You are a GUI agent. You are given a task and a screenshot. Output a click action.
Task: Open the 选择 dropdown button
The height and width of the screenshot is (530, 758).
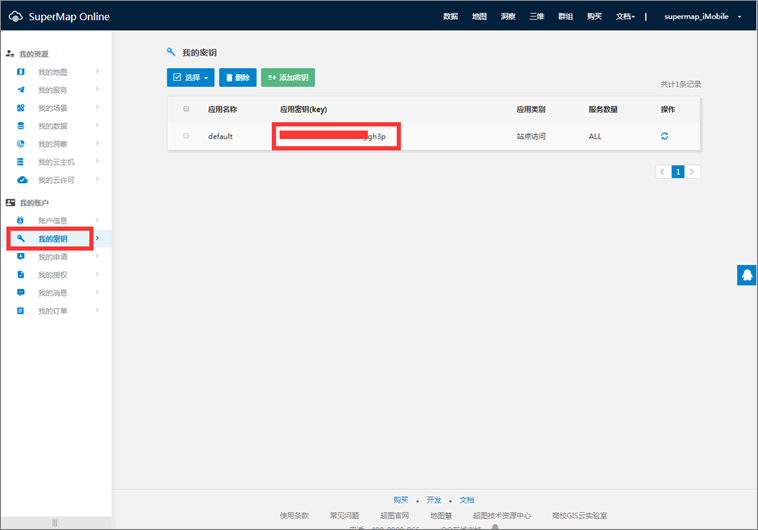[190, 77]
